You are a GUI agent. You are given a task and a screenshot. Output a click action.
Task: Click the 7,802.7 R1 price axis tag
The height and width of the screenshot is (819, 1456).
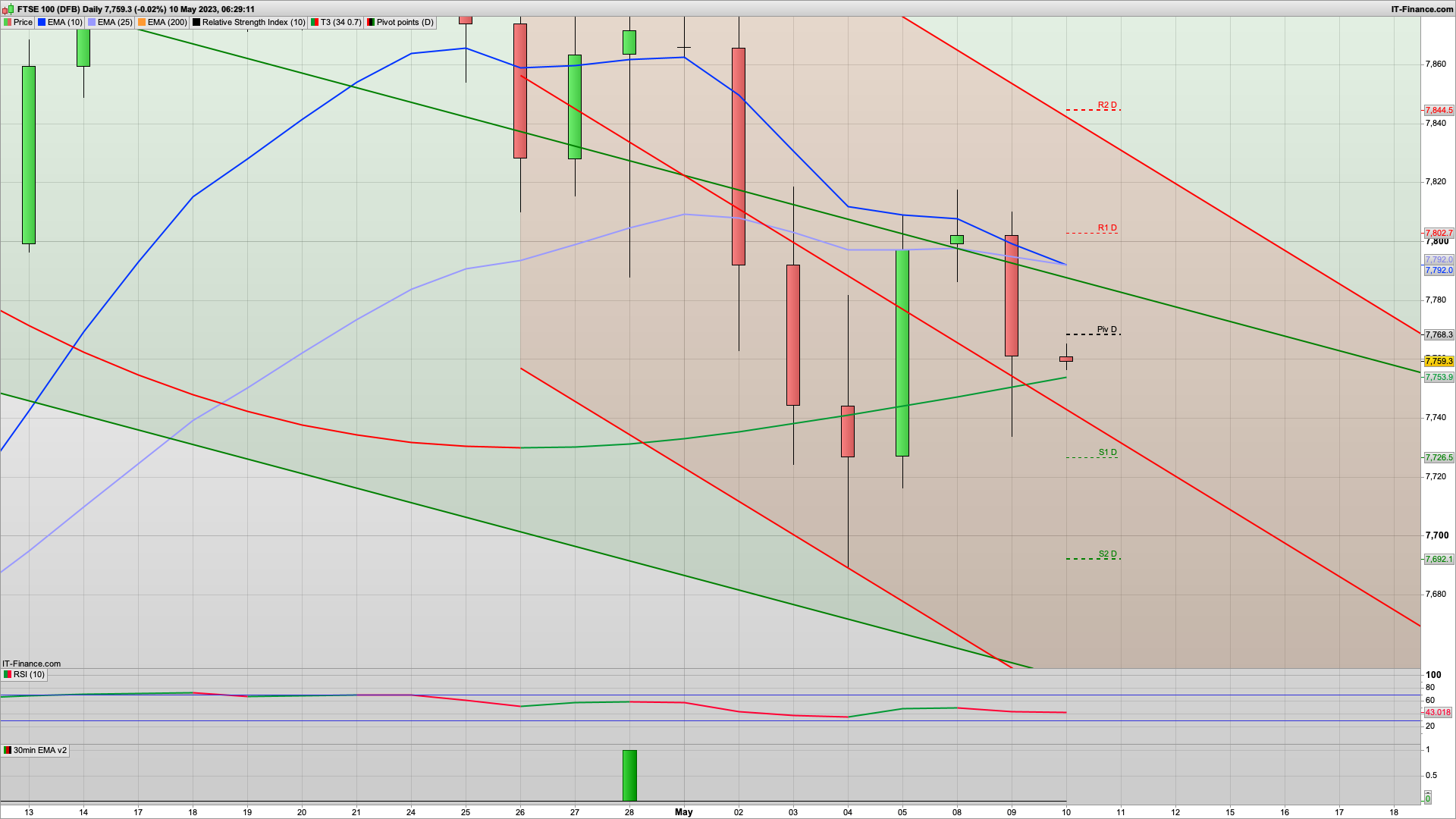coord(1439,234)
